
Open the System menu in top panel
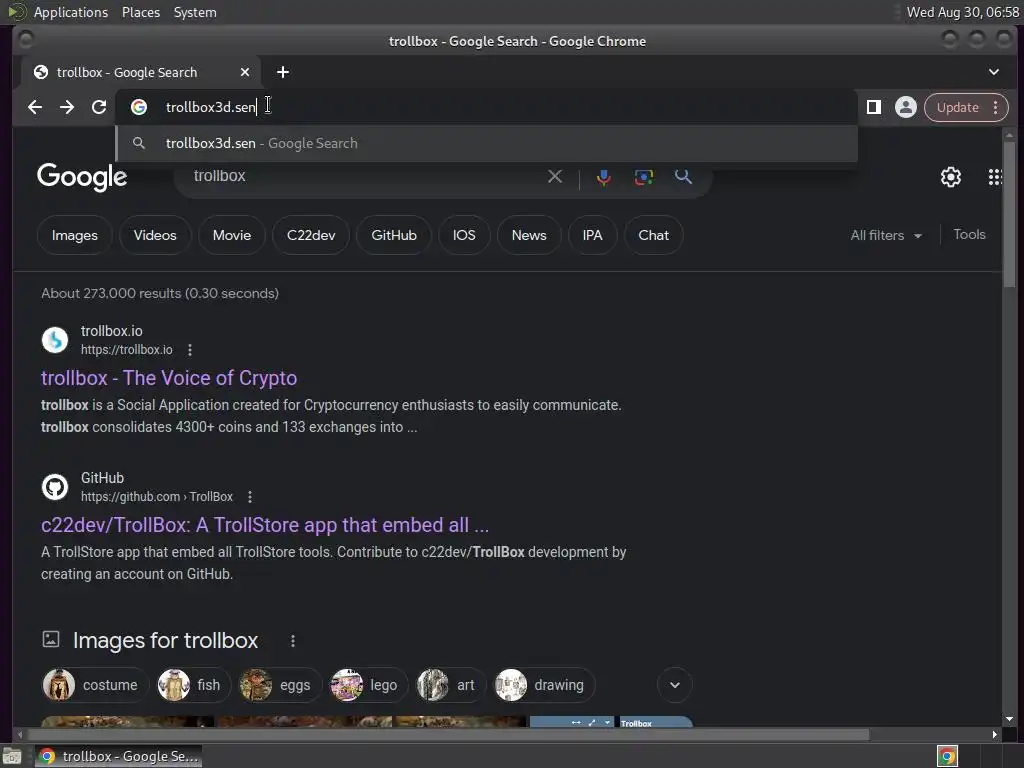[195, 12]
